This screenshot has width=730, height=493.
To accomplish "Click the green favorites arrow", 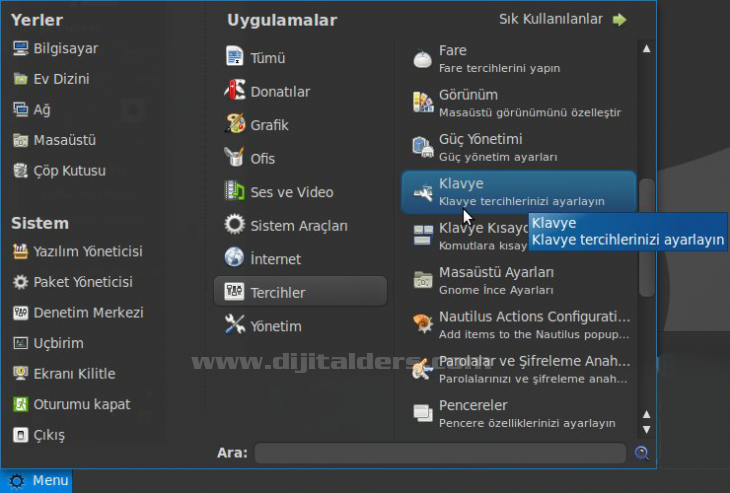I will tap(619, 20).
